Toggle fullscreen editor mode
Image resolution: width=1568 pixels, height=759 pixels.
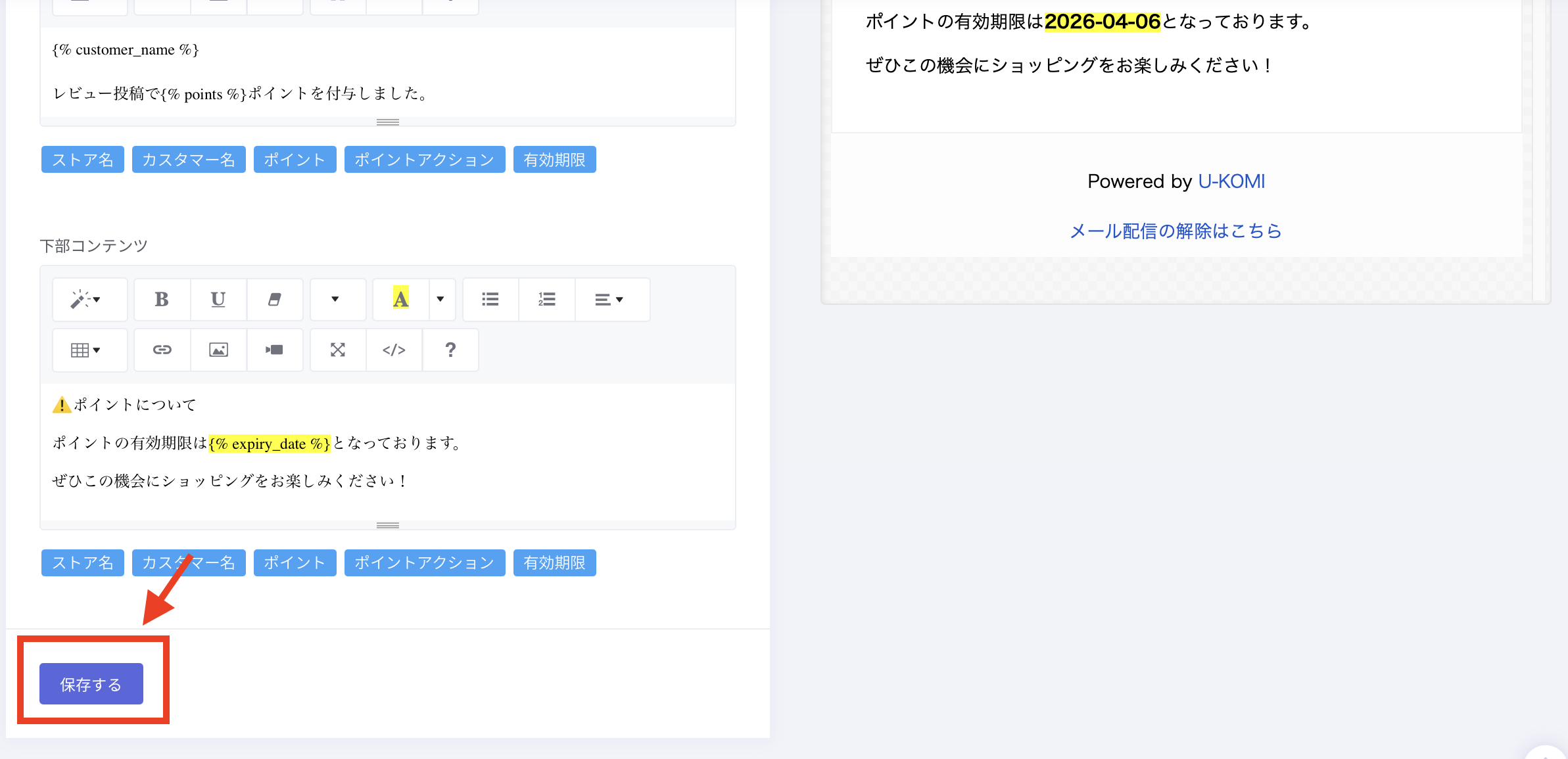tap(338, 350)
